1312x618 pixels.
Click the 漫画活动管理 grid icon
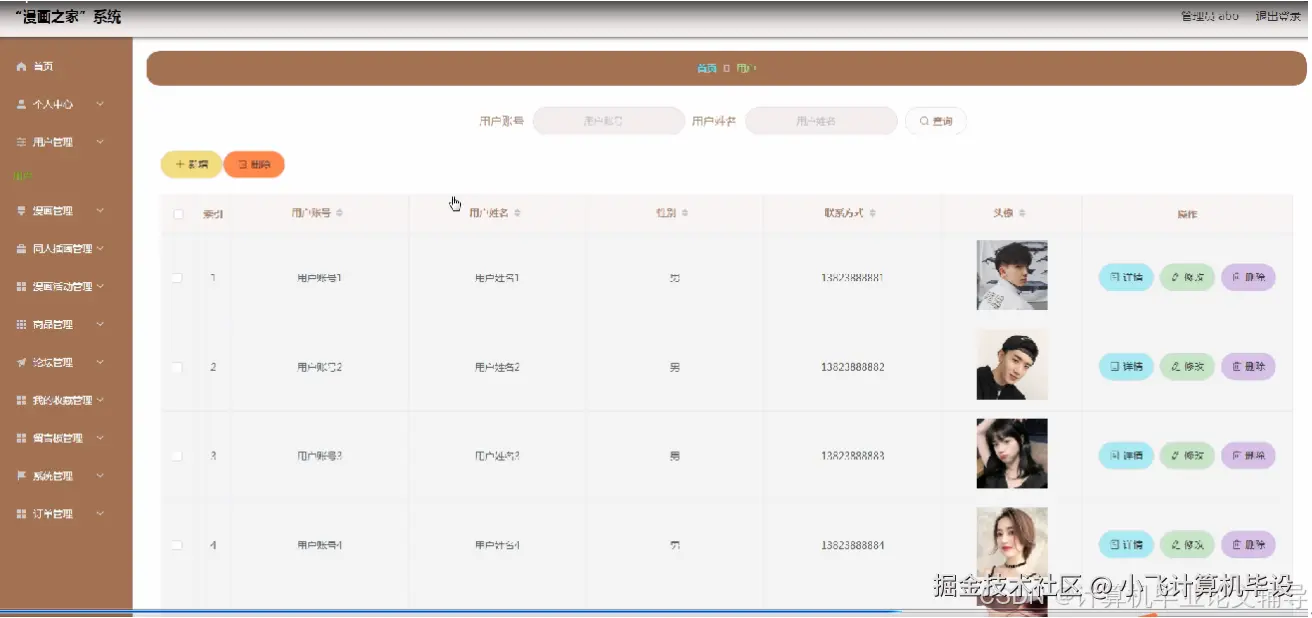point(21,287)
